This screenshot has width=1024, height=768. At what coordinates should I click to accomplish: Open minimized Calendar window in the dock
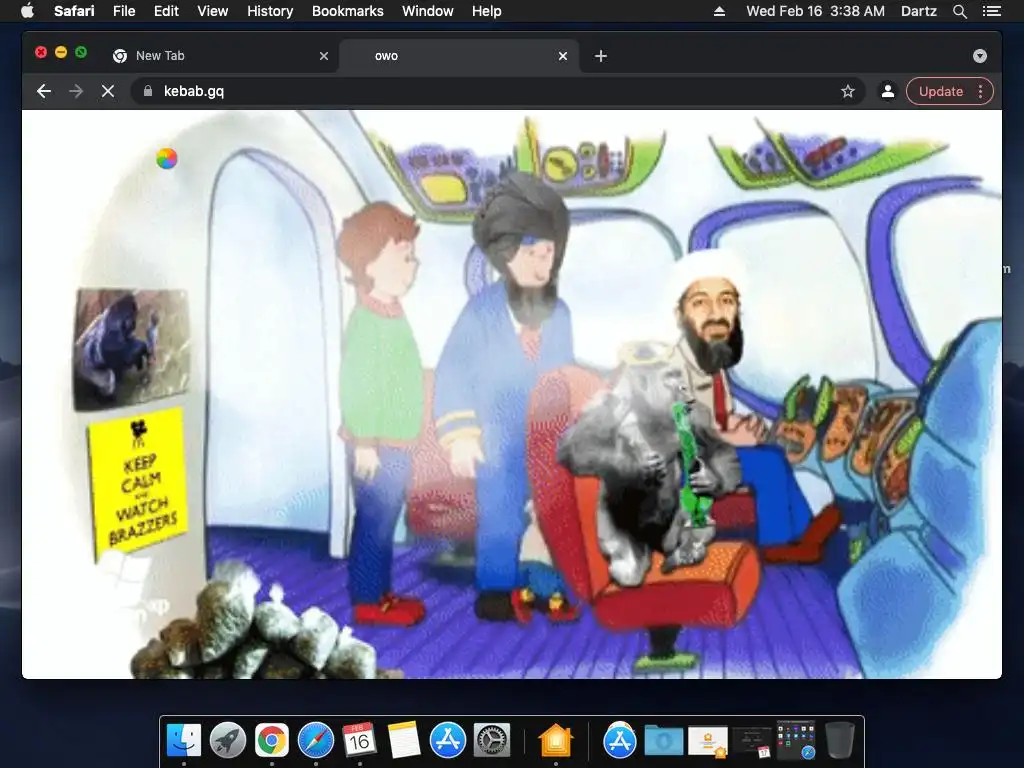tap(752, 742)
